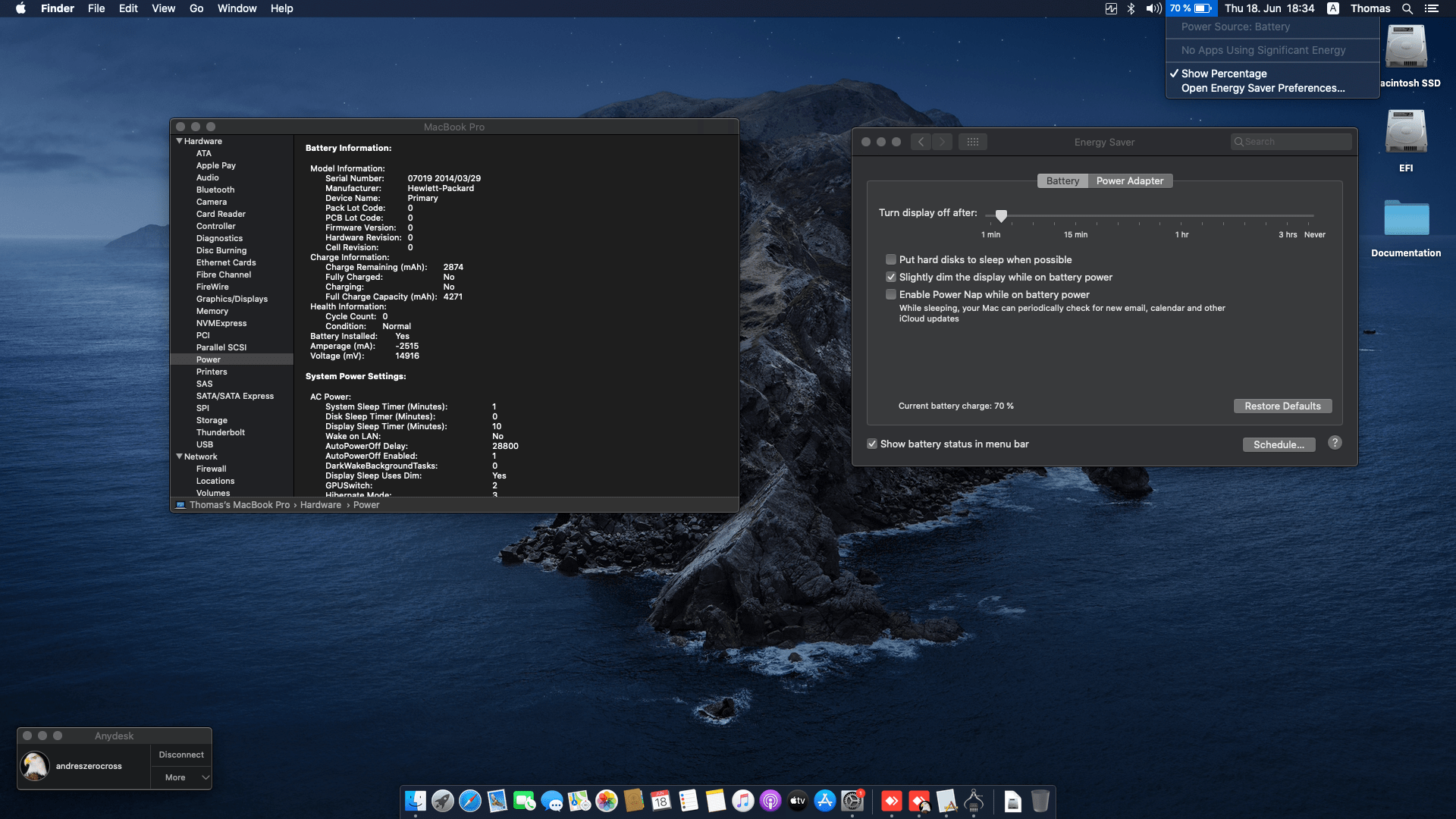Open System Preferences gear in Dock
Screen dimensions: 1456x819
[x=852, y=801]
